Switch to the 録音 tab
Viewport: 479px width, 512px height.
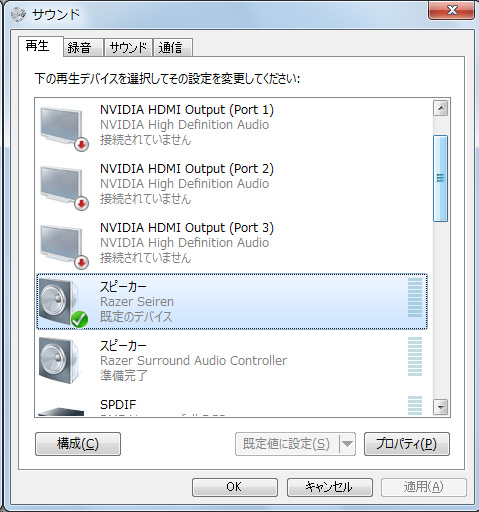pyautogui.click(x=82, y=47)
